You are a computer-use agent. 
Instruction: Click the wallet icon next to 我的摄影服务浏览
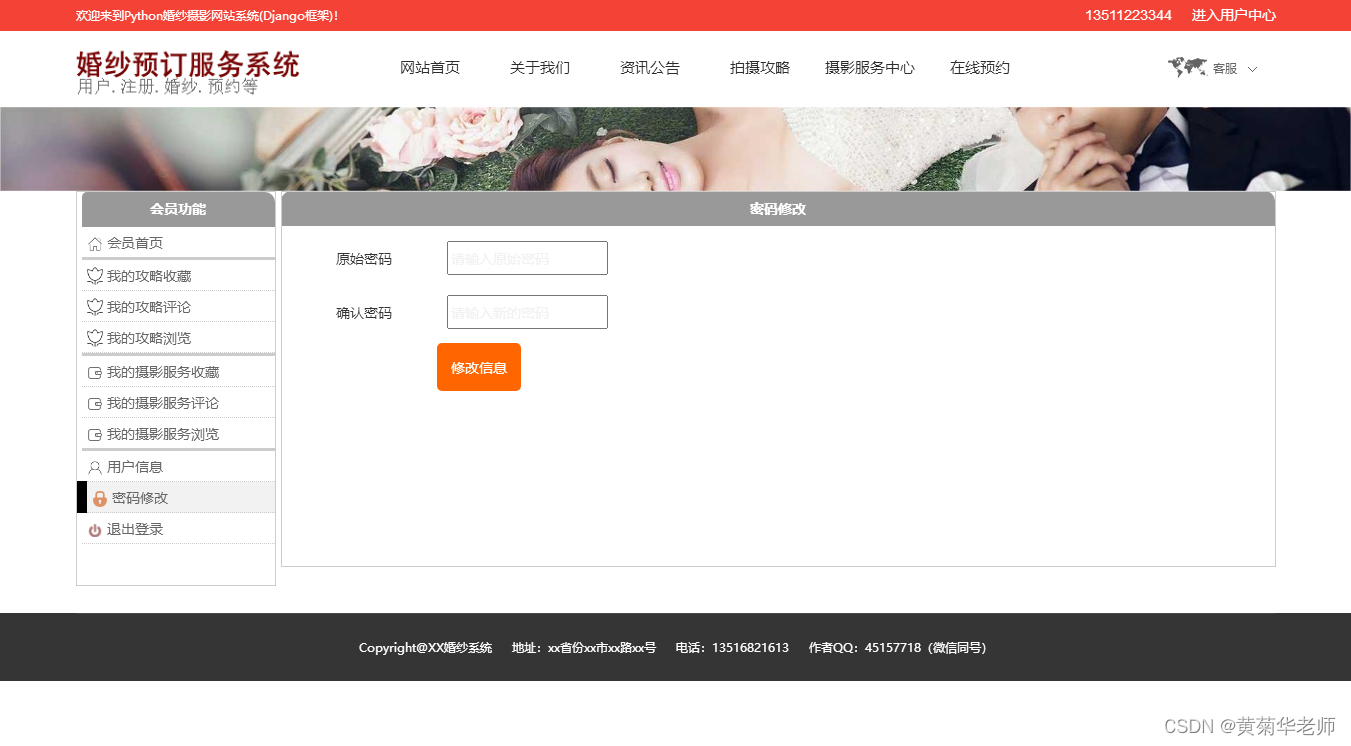click(x=95, y=435)
